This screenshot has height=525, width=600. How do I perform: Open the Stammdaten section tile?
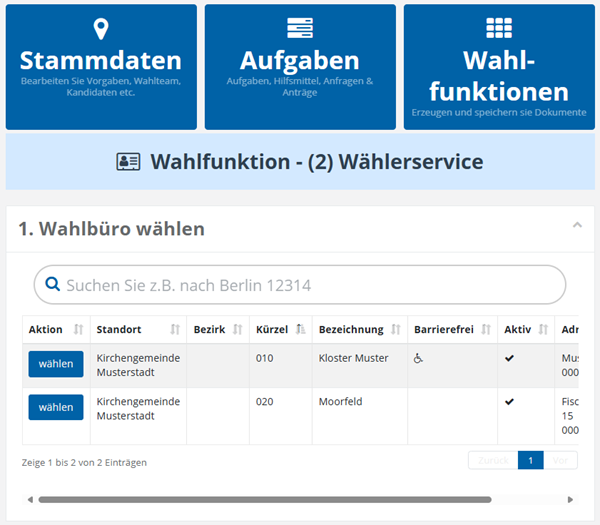pyautogui.click(x=100, y=67)
